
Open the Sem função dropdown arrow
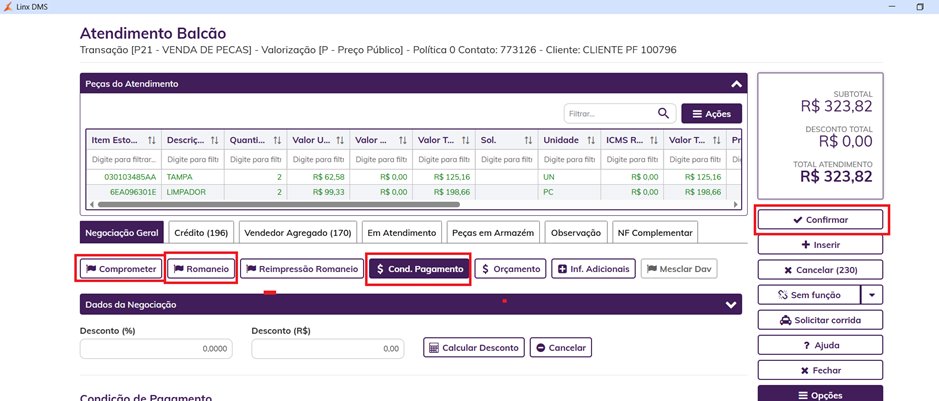tap(873, 294)
